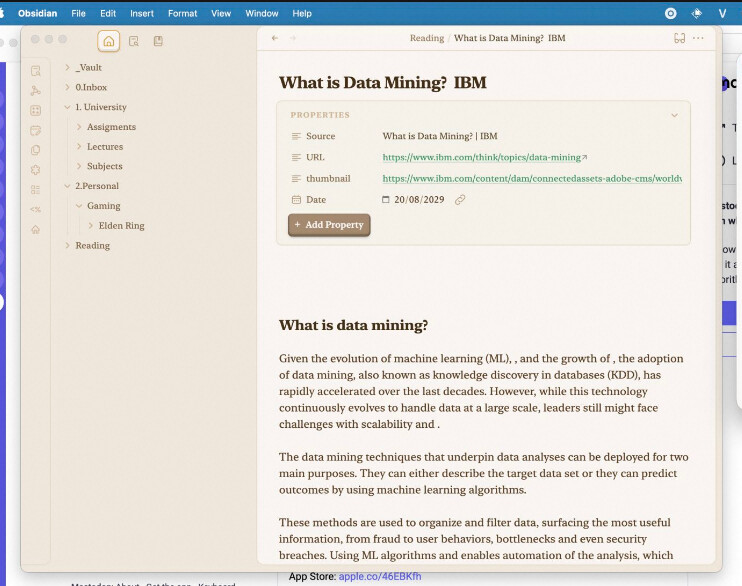Open daily note calendar icon in ribbon
The width and height of the screenshot is (742, 586).
36,130
